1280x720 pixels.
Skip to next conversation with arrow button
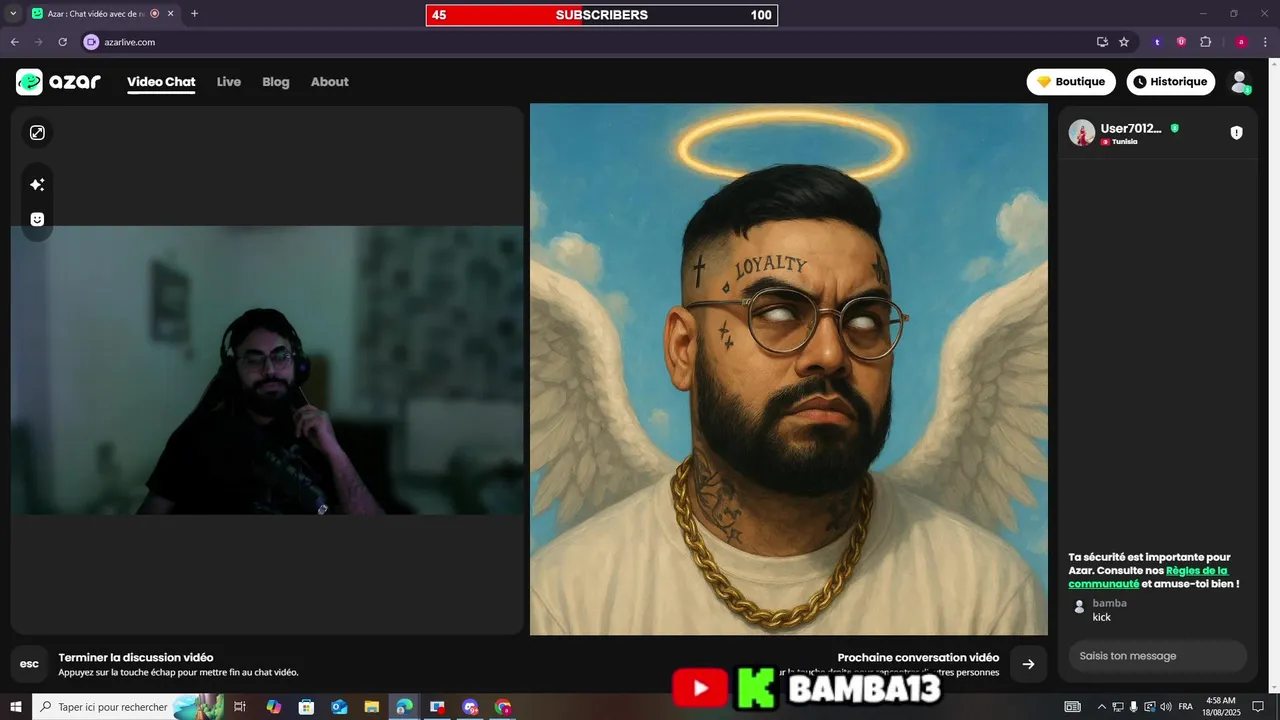[x=1028, y=664]
